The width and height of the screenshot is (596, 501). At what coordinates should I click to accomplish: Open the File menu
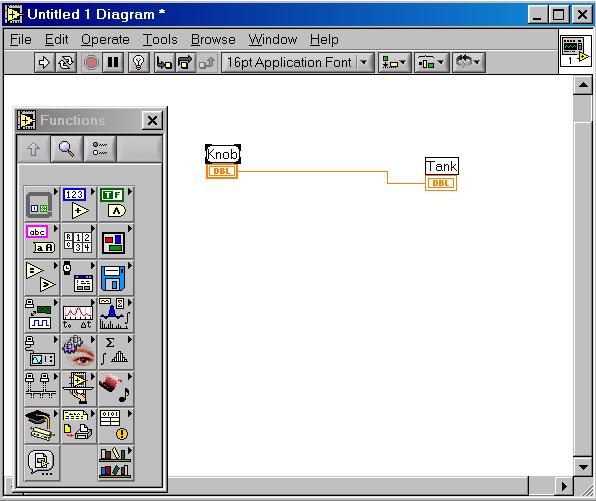coord(21,40)
